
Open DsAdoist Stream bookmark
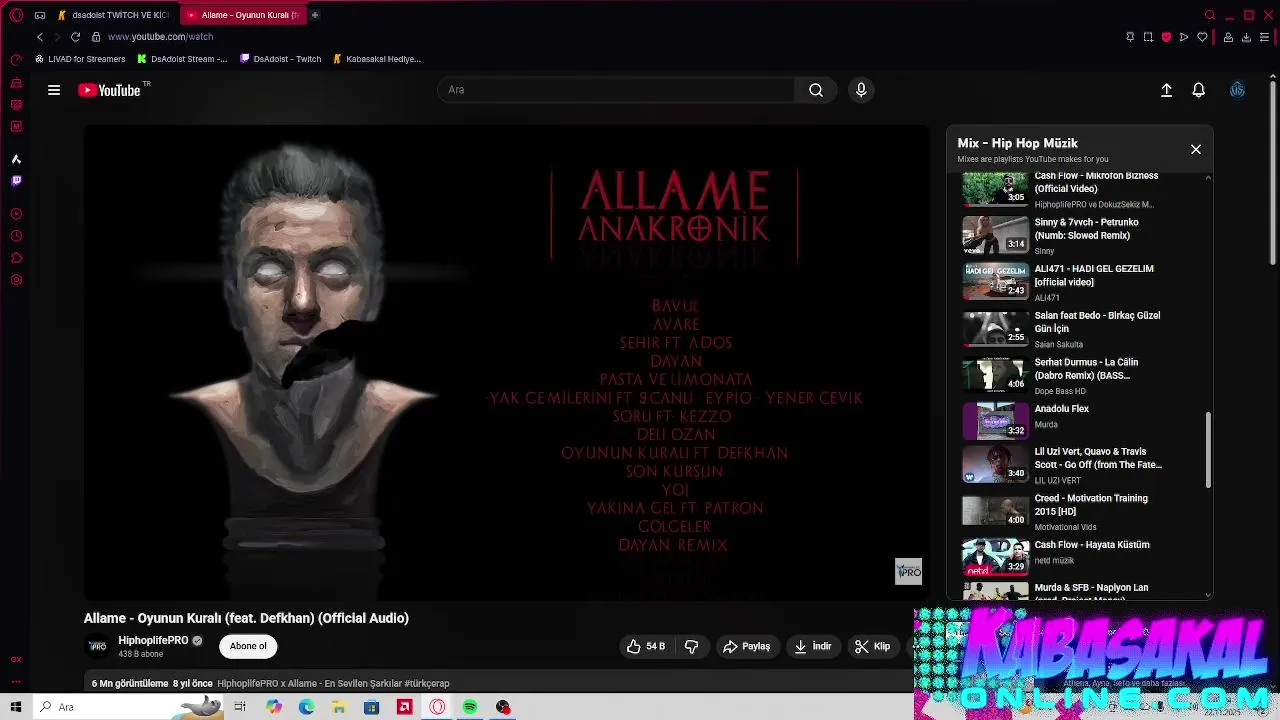(183, 59)
